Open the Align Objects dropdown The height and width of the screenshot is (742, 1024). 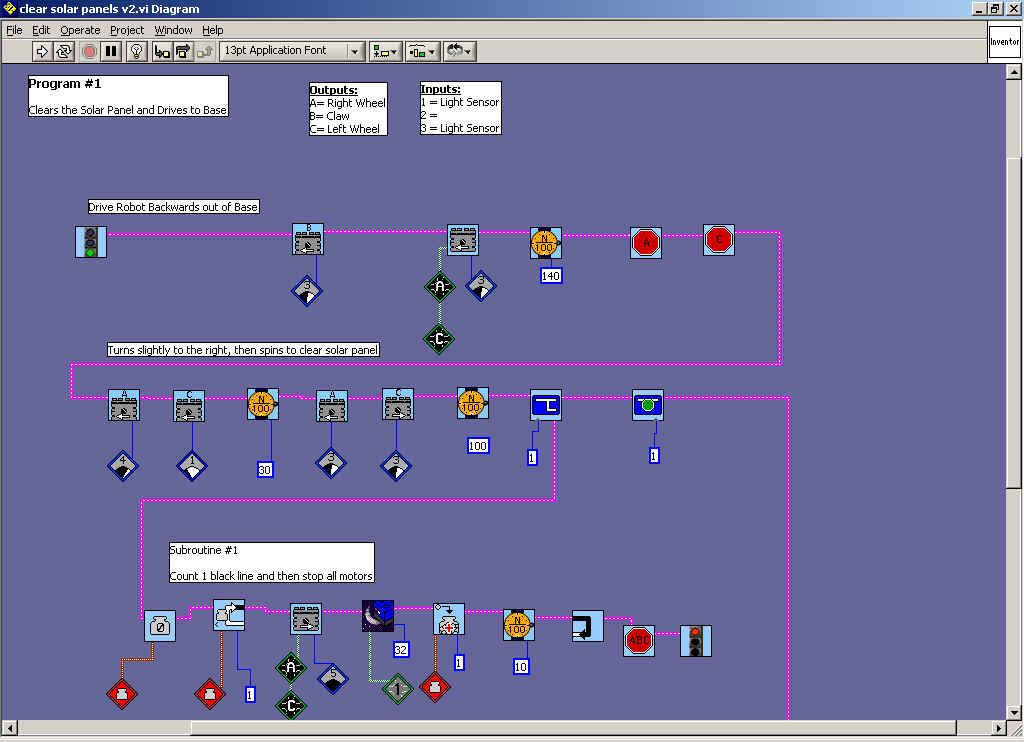(x=385, y=51)
